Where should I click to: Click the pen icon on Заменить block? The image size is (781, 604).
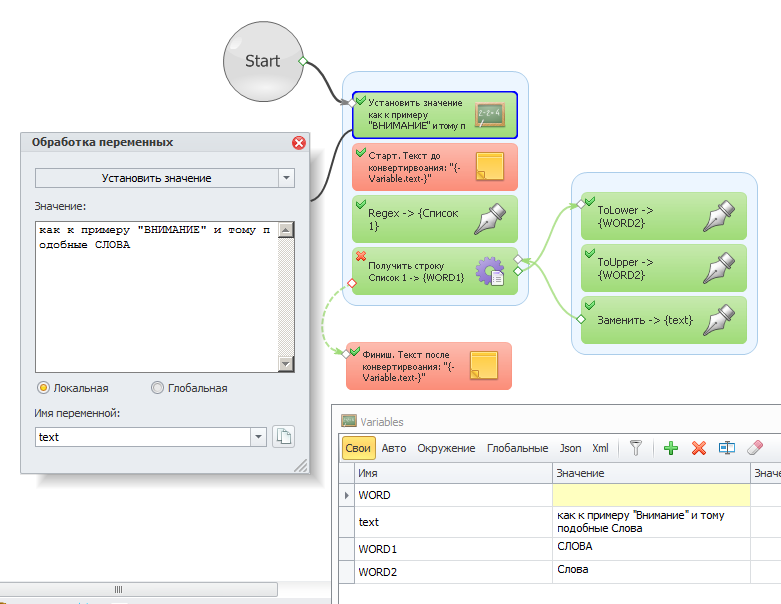(719, 320)
